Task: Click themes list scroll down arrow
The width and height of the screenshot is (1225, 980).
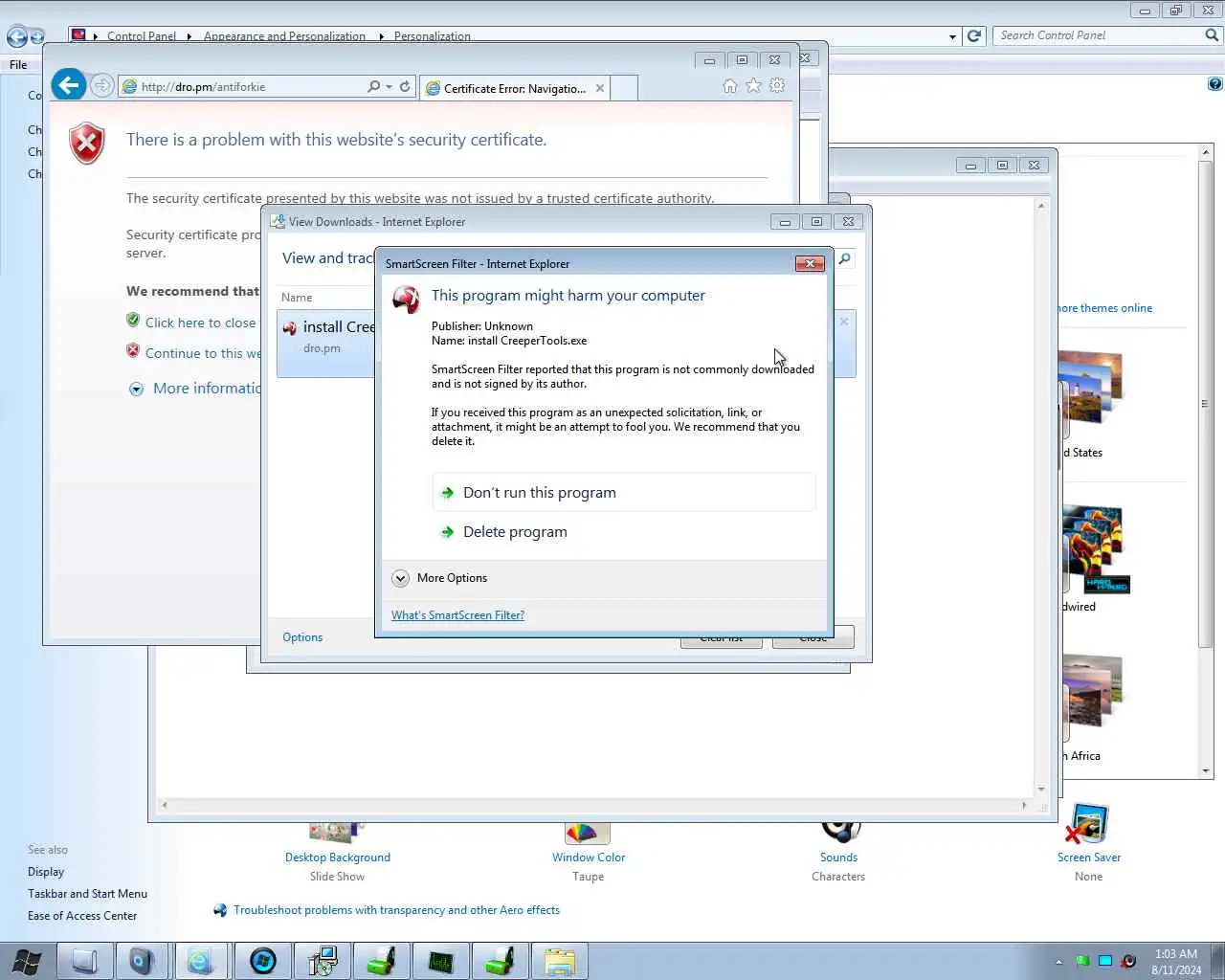Action: (1205, 770)
